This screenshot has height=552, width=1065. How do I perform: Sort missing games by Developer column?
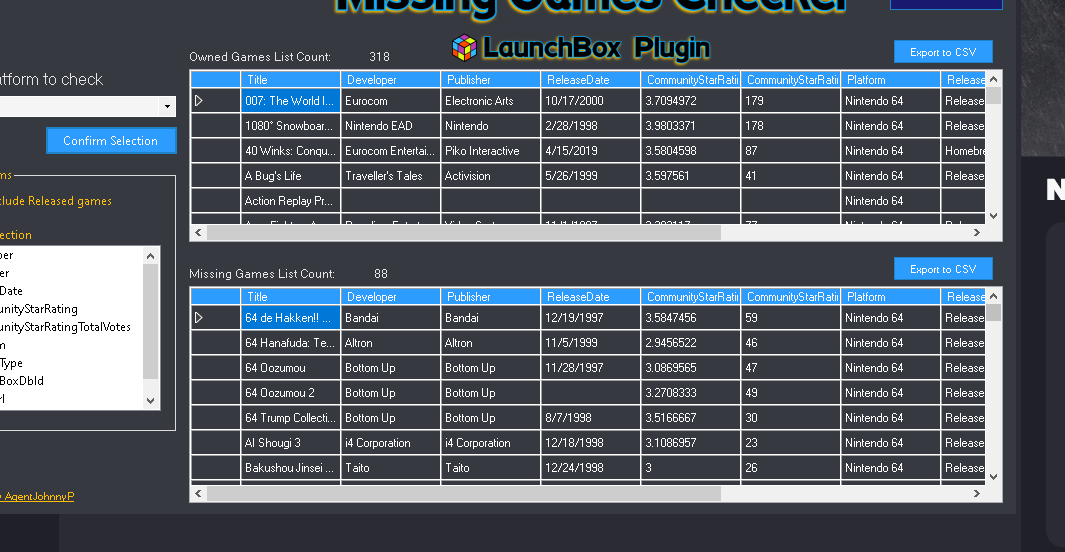(x=391, y=297)
